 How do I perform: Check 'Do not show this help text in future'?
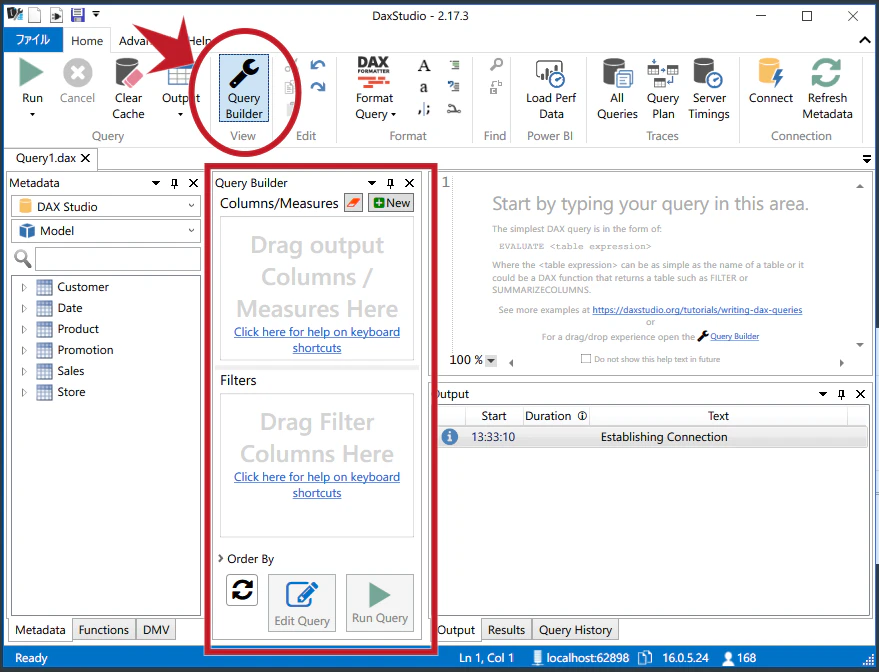tap(586, 359)
